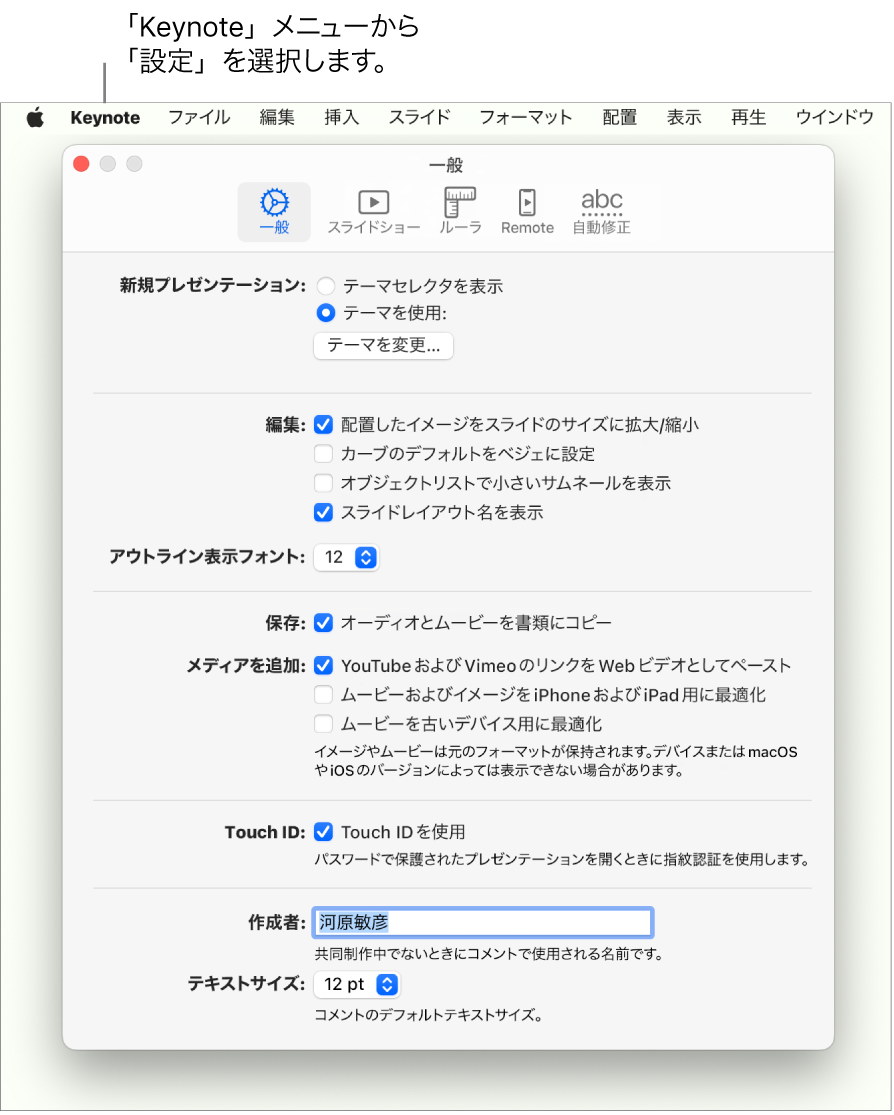Image resolution: width=894 pixels, height=1115 pixels.
Task: Open the Remote device icon pane
Action: (x=527, y=212)
